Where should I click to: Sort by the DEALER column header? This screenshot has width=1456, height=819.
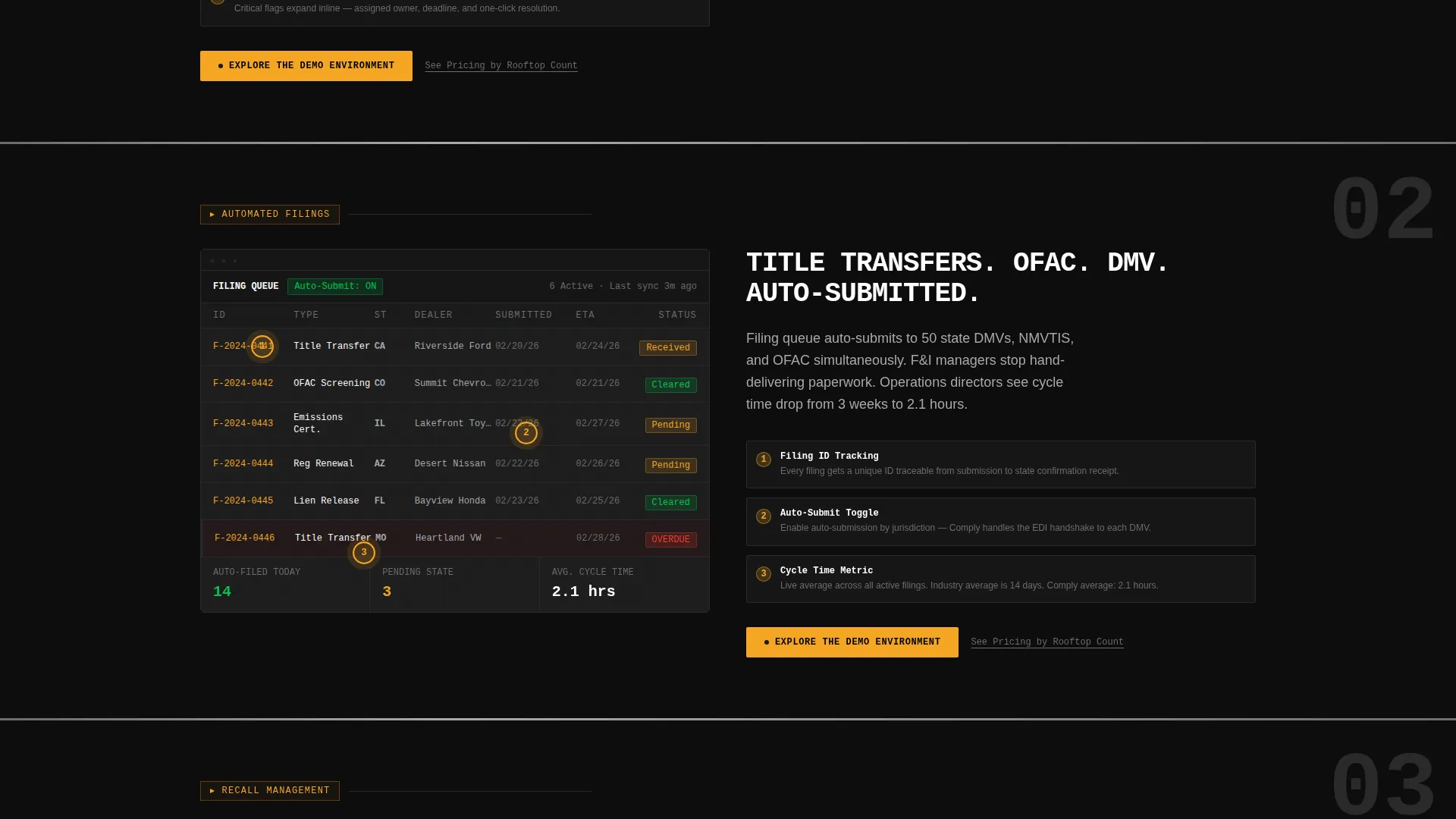coord(434,315)
